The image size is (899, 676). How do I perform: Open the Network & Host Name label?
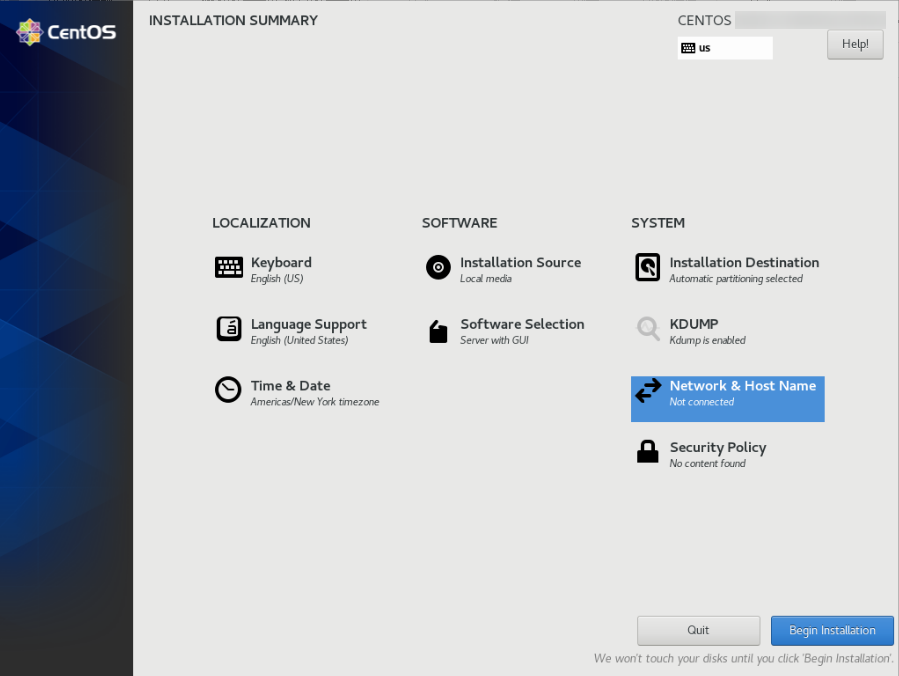point(742,386)
